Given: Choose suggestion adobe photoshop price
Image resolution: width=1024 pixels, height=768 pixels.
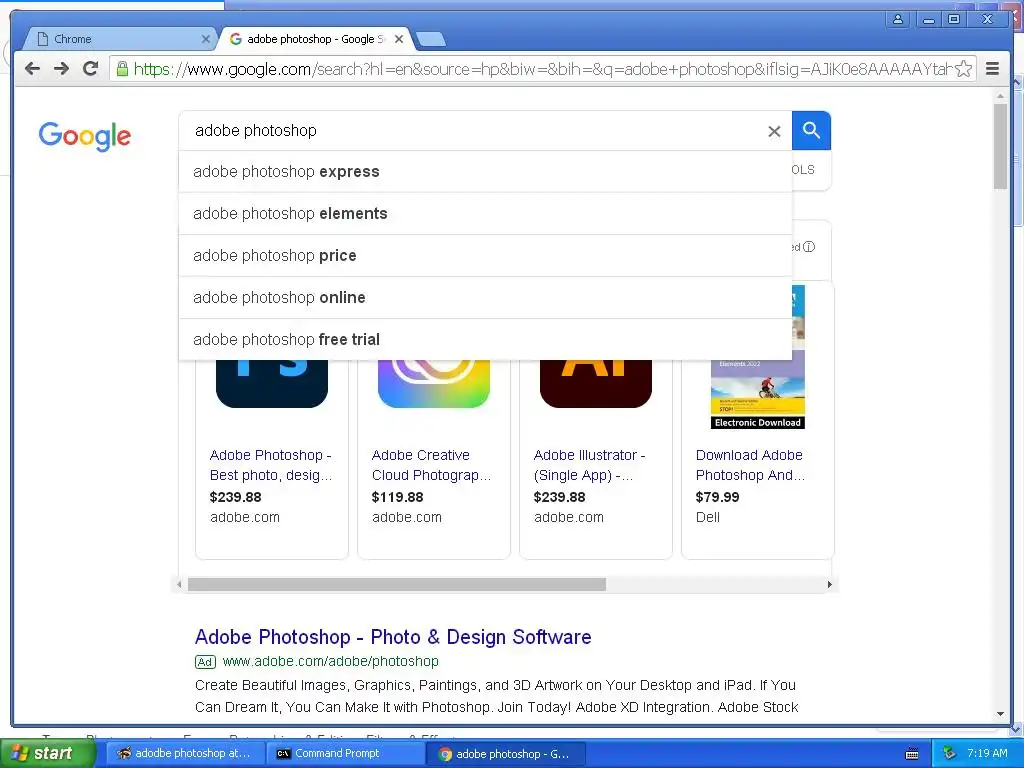Looking at the screenshot, I should [485, 255].
